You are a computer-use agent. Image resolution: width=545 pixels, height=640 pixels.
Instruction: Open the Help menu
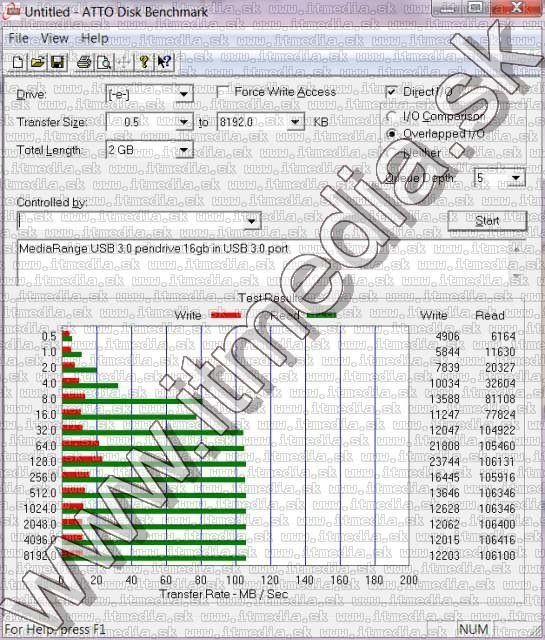point(94,38)
